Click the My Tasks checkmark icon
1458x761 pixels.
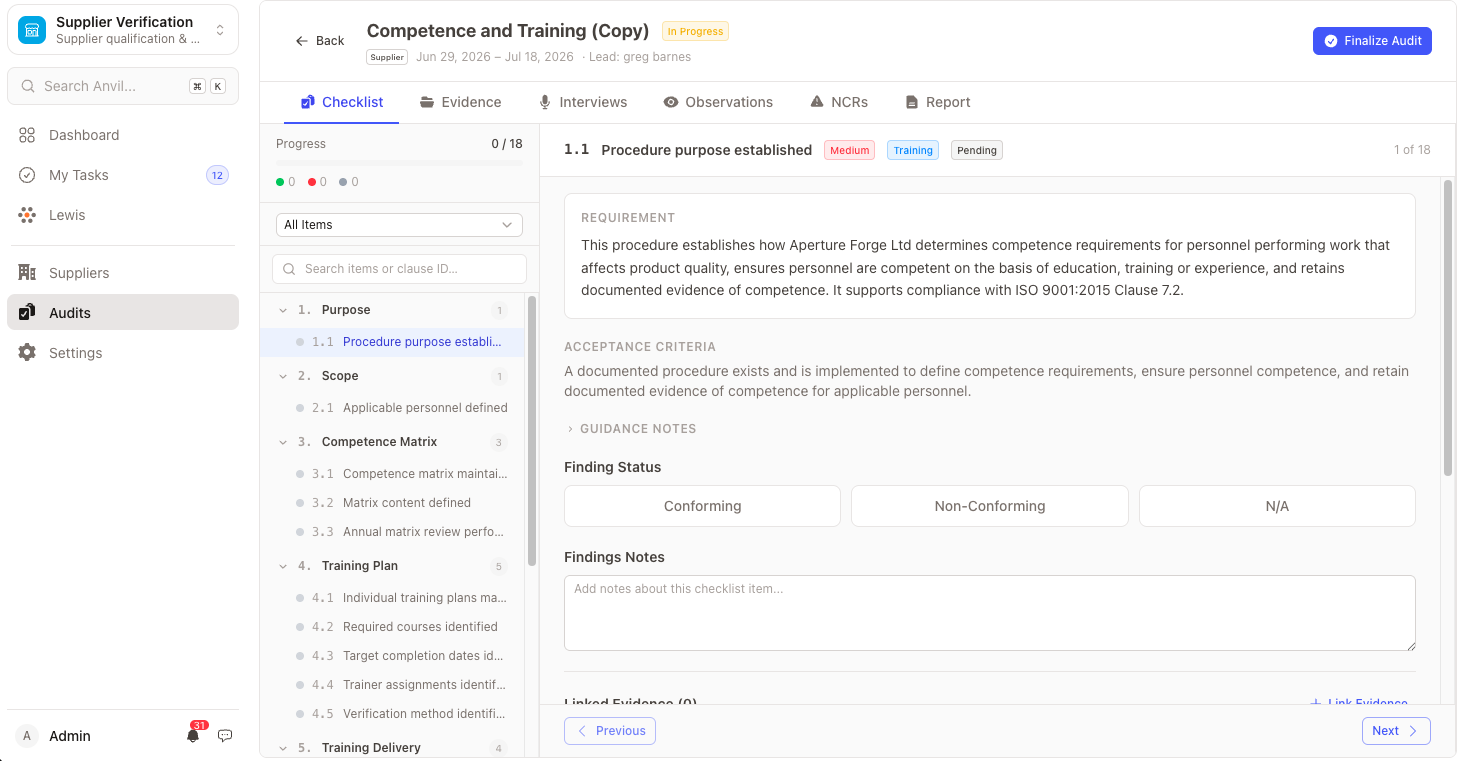click(27, 175)
